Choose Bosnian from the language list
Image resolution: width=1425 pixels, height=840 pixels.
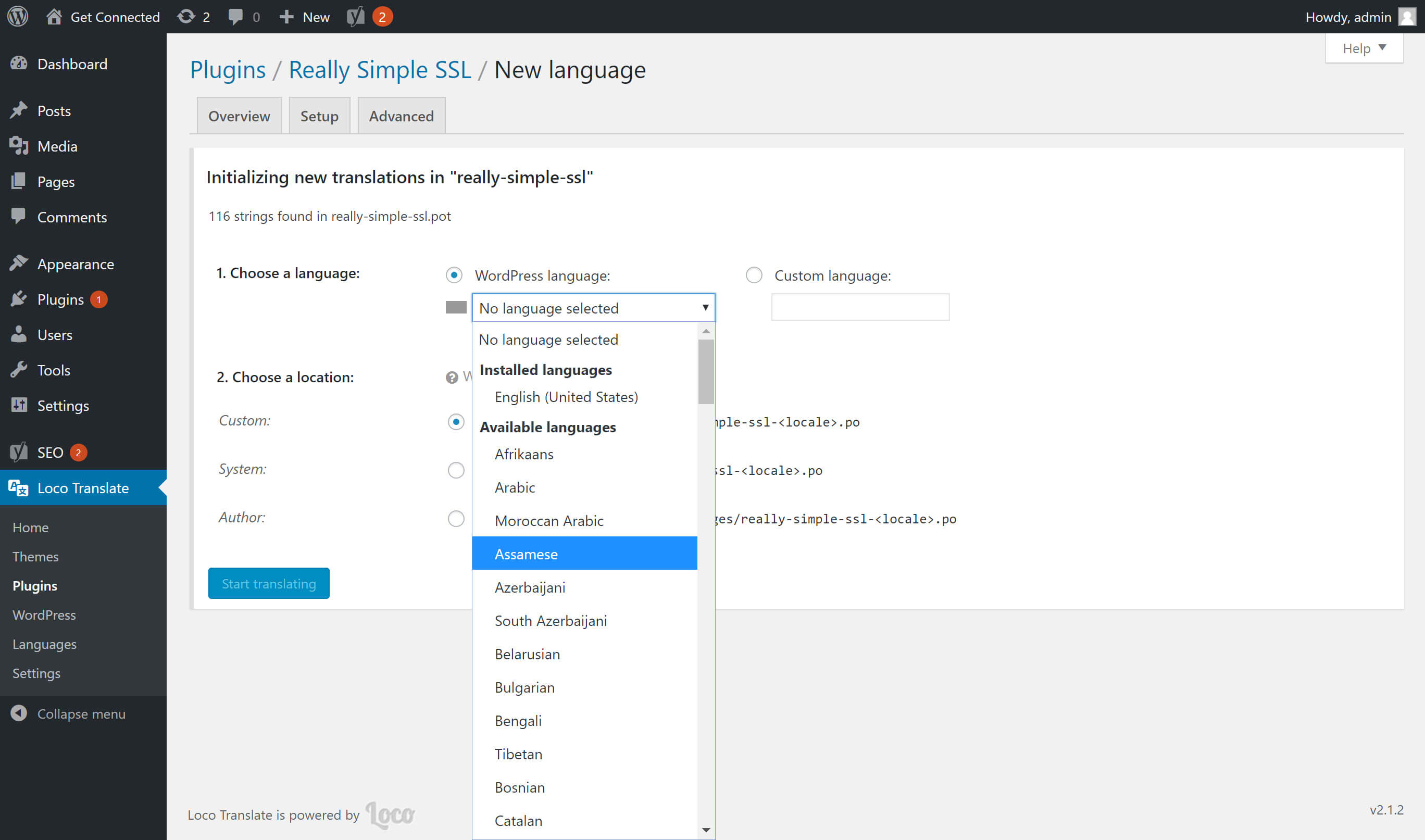pos(584,787)
